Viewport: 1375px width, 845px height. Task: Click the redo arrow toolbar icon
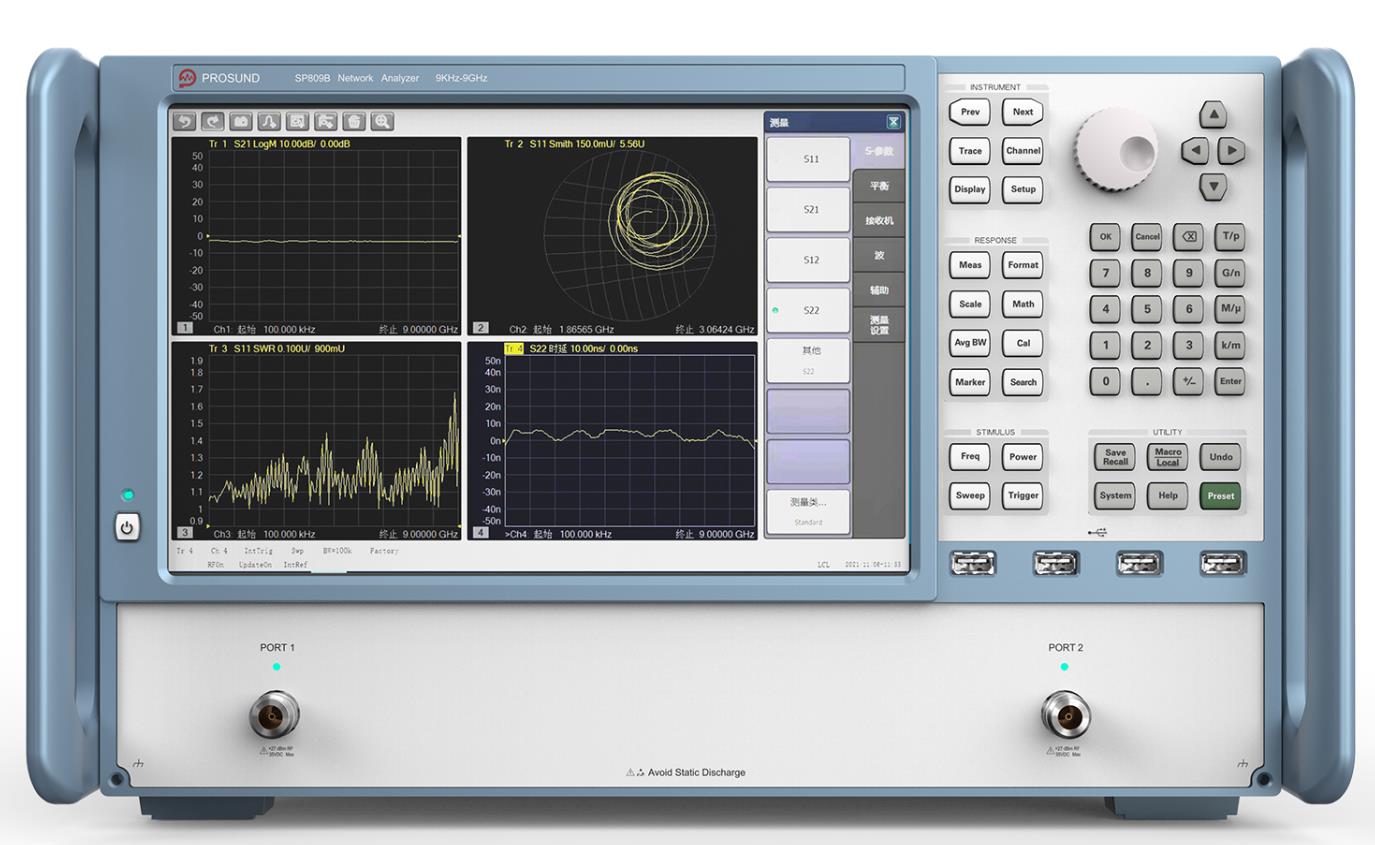coord(213,121)
